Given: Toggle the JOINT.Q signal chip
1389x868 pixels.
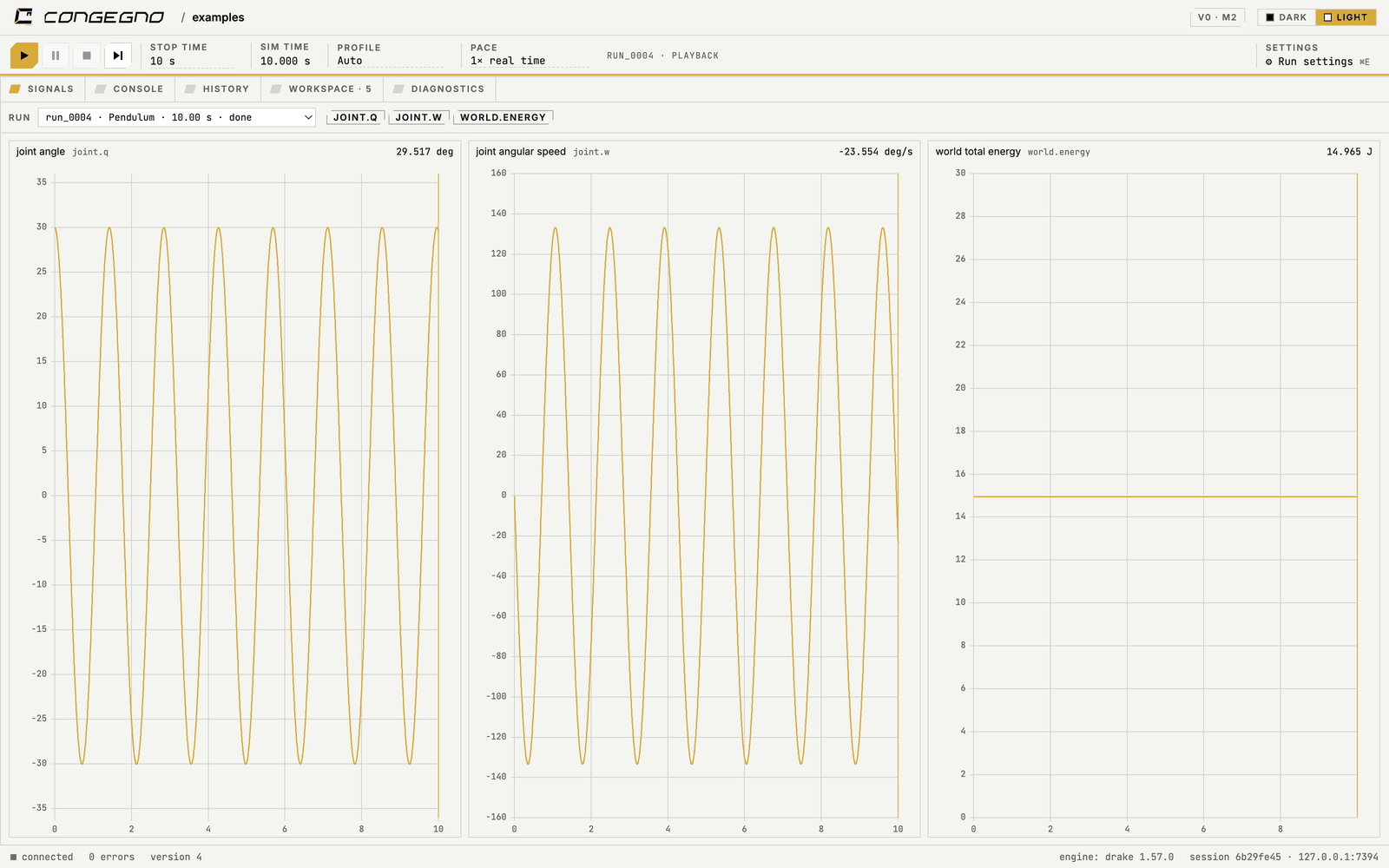Looking at the screenshot, I should [355, 117].
